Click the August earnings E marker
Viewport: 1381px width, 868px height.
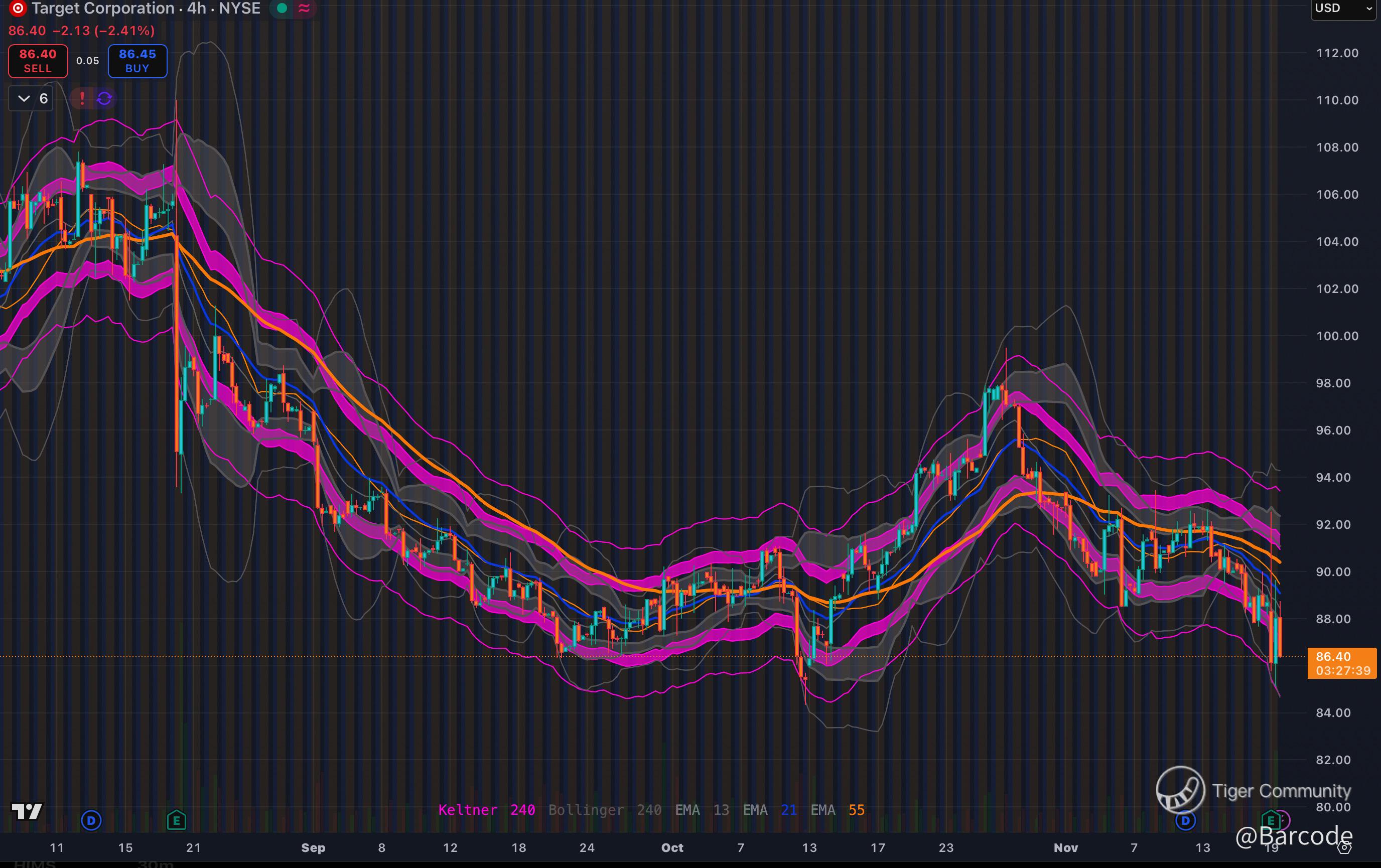click(176, 820)
